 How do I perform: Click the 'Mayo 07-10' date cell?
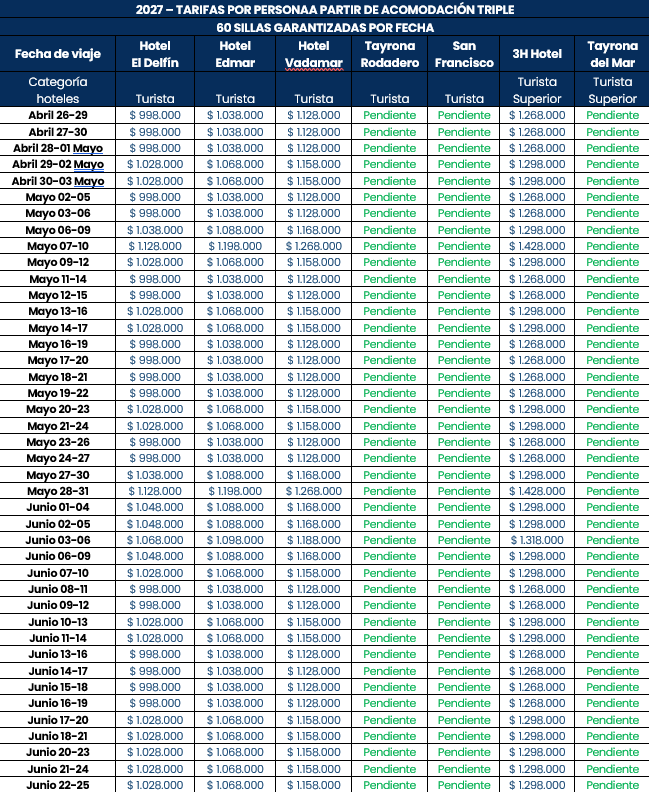coord(58,246)
